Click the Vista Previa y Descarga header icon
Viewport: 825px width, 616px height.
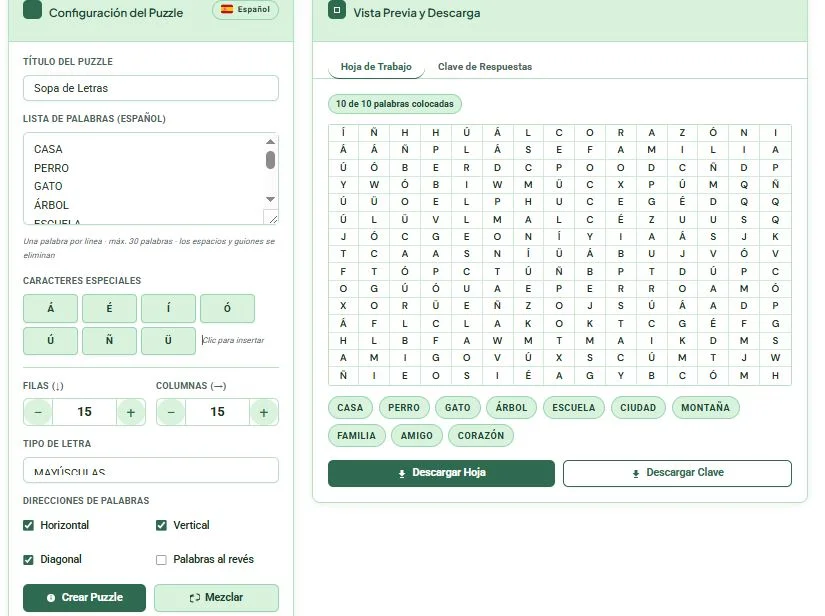point(337,9)
